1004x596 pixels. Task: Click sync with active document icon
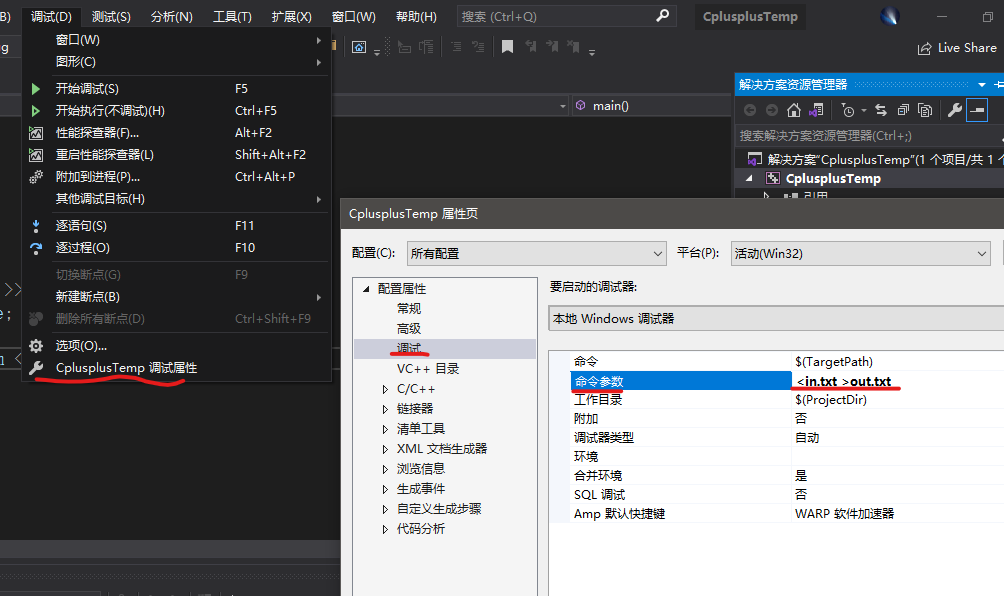point(881,110)
